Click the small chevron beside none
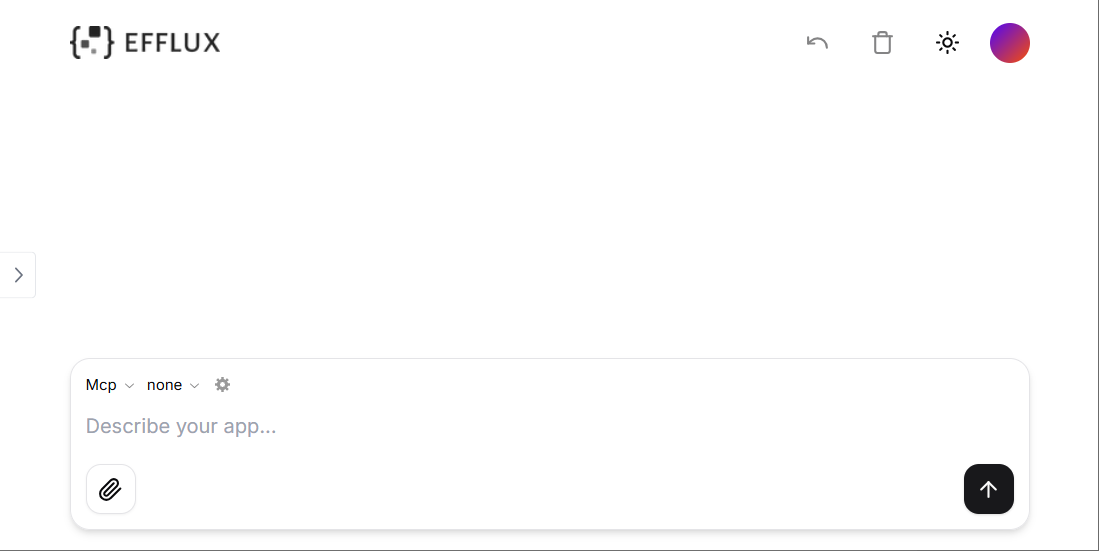 coord(195,386)
